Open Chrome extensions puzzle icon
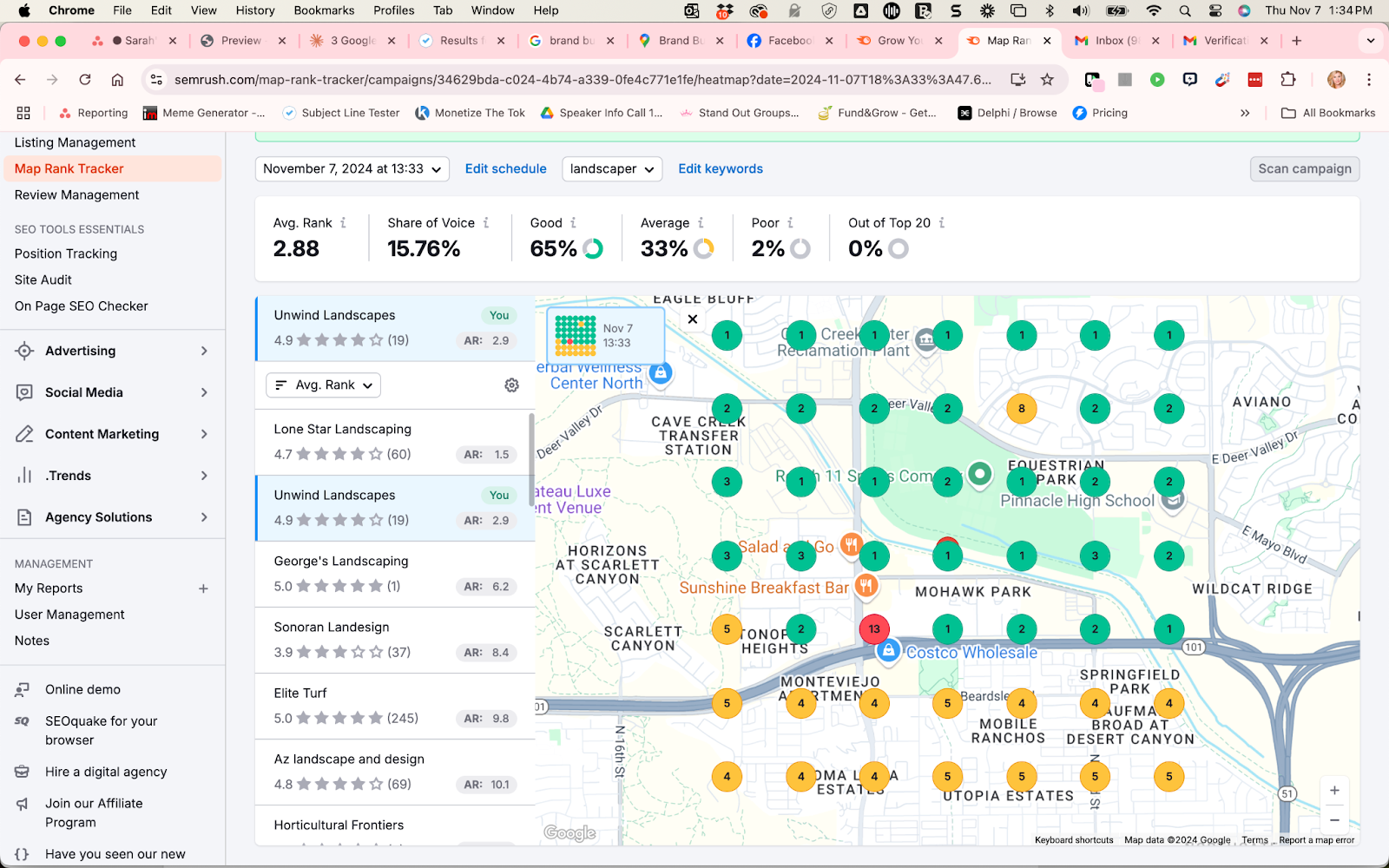This screenshot has height=868, width=1389. tap(1288, 80)
